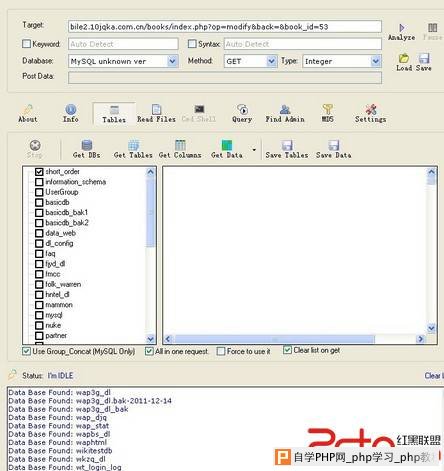The height and width of the screenshot is (471, 444).
Task: Click the Get Columns icon
Action: click(x=180, y=145)
